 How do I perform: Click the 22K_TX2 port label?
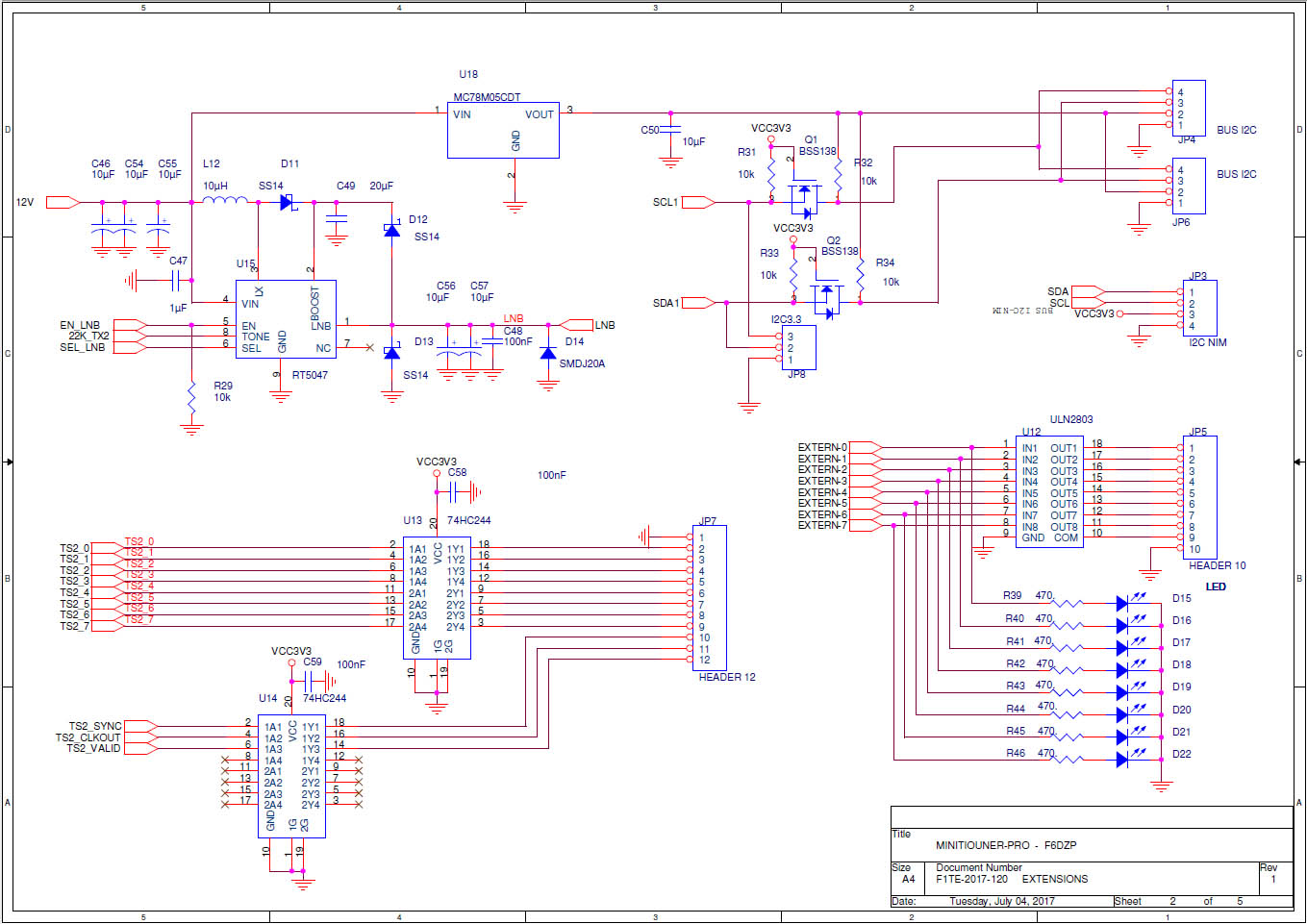(x=88, y=336)
